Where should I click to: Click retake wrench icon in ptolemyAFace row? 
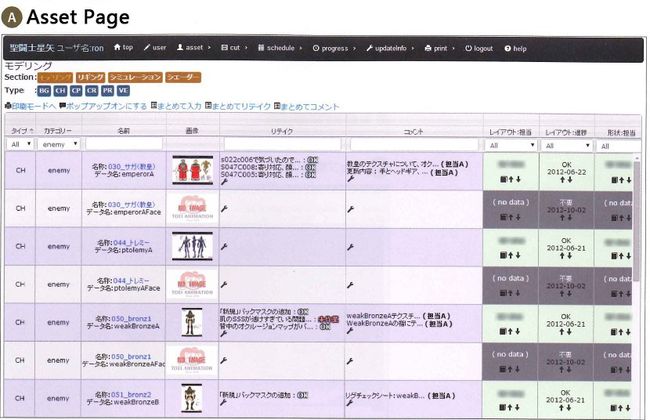click(x=224, y=284)
